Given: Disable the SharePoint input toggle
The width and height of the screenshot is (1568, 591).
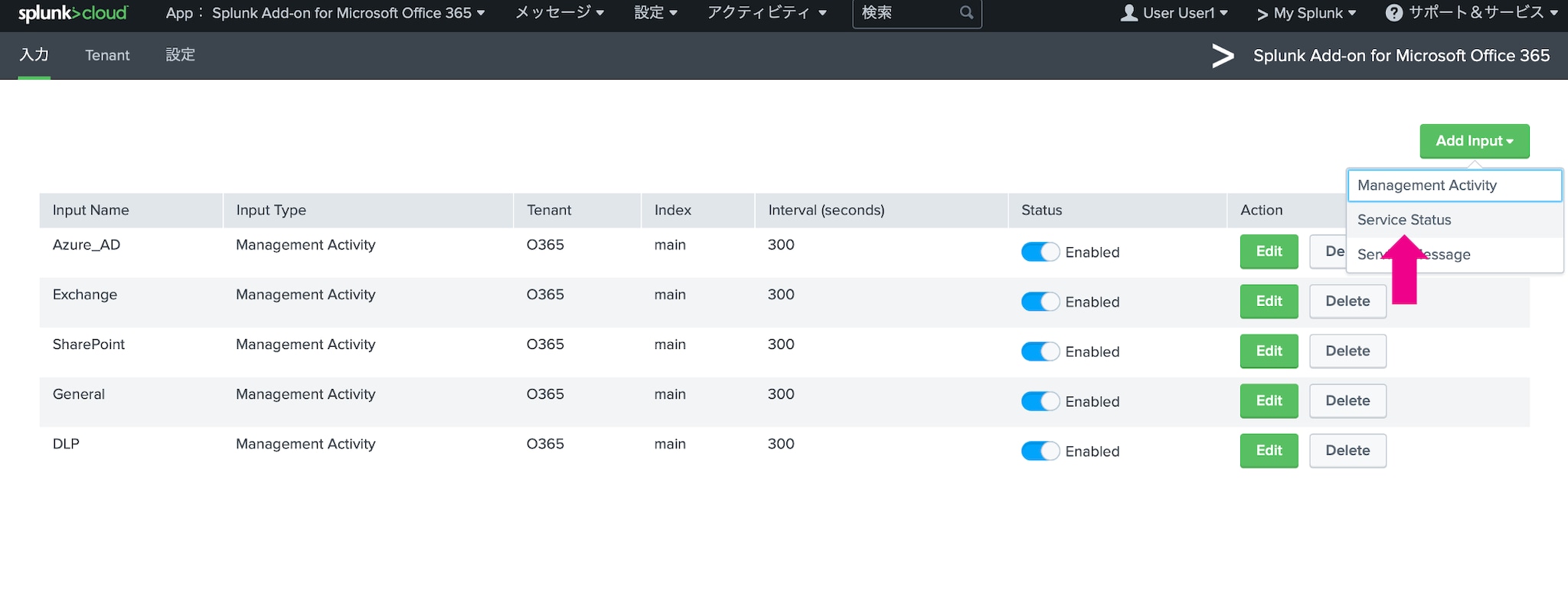Looking at the screenshot, I should 1040,351.
